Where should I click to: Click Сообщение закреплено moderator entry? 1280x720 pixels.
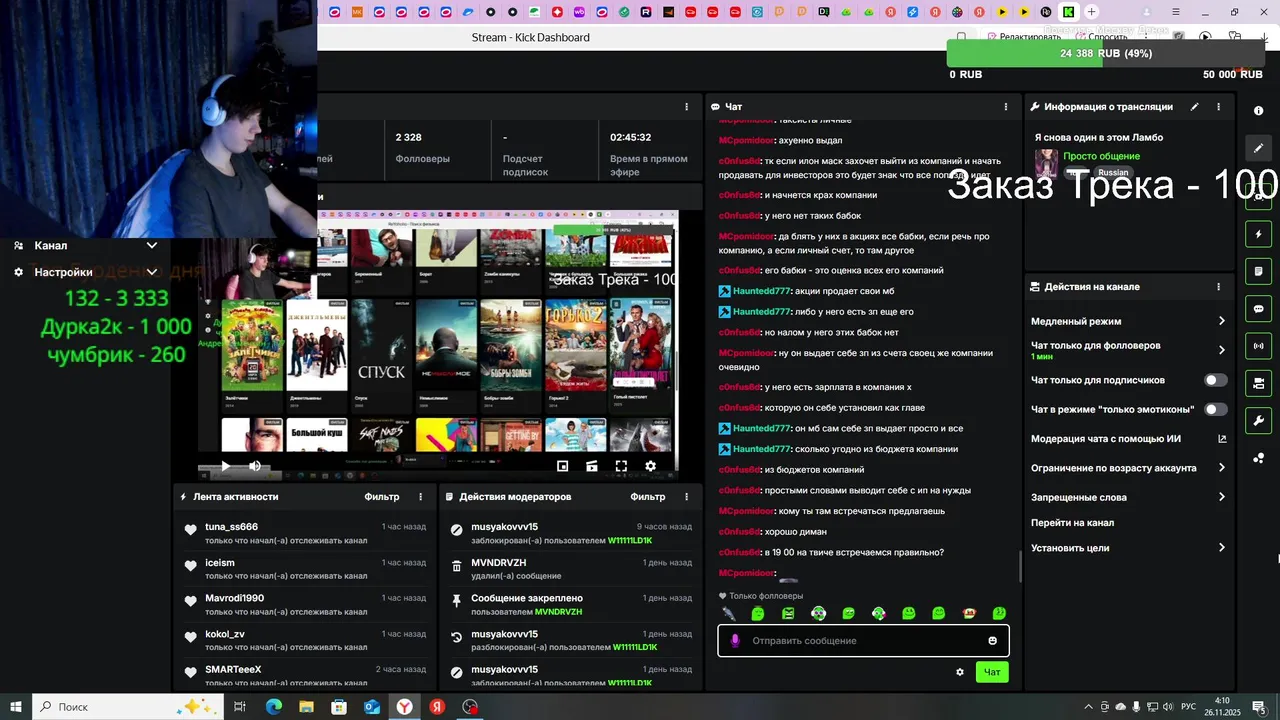(x=571, y=605)
